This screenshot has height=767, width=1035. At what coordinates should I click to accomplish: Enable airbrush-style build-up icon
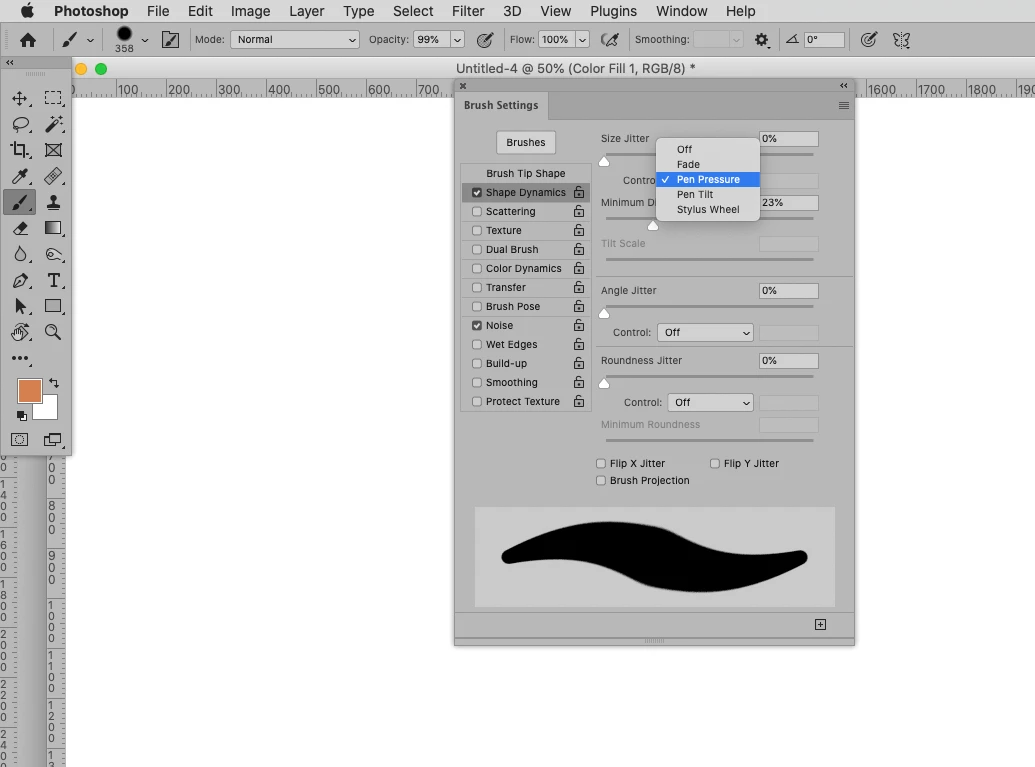coord(610,40)
